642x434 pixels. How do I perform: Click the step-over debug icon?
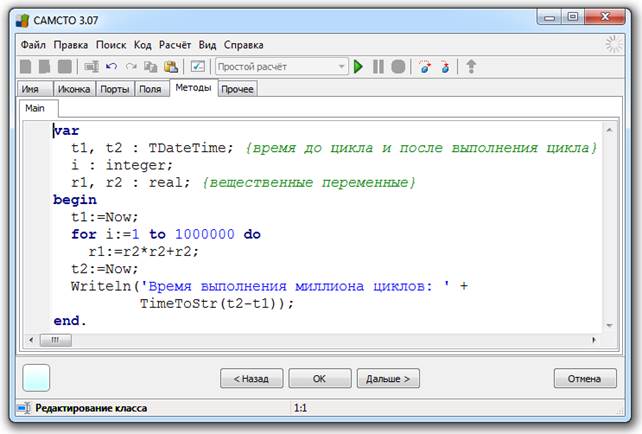coord(425,66)
